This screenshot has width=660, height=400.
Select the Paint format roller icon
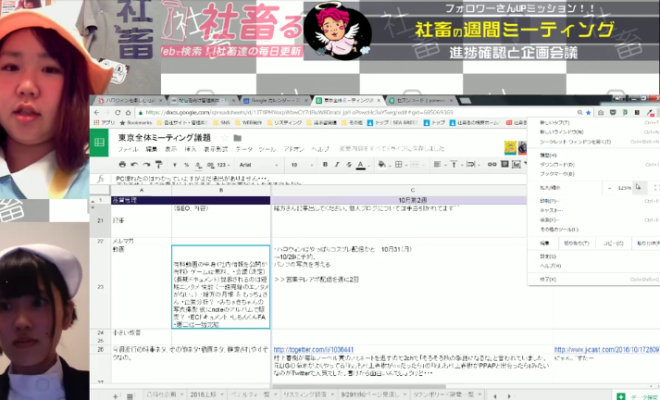[160, 164]
